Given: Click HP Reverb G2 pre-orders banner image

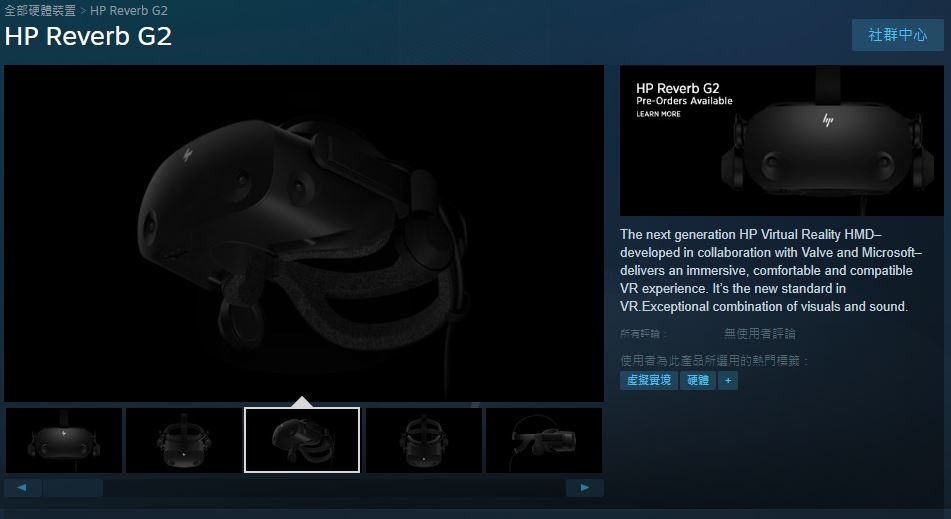Looking at the screenshot, I should pyautogui.click(x=782, y=141).
